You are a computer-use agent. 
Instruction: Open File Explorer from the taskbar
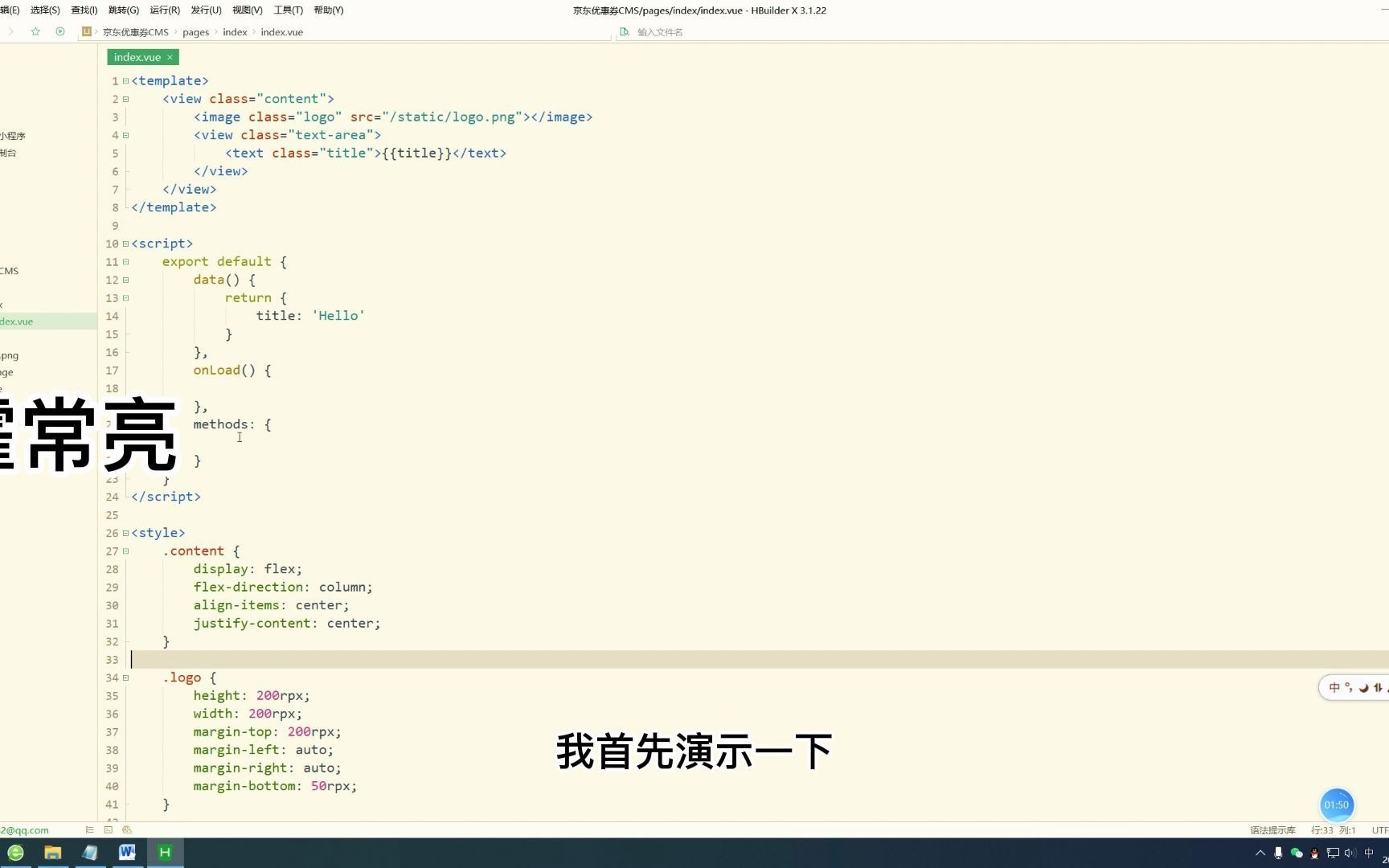pyautogui.click(x=52, y=853)
